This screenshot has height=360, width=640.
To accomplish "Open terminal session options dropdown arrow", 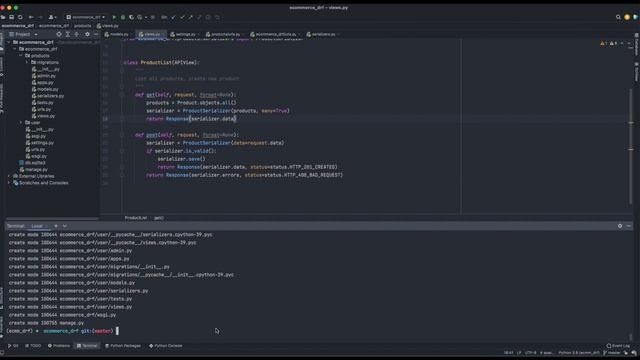I will point(64,226).
